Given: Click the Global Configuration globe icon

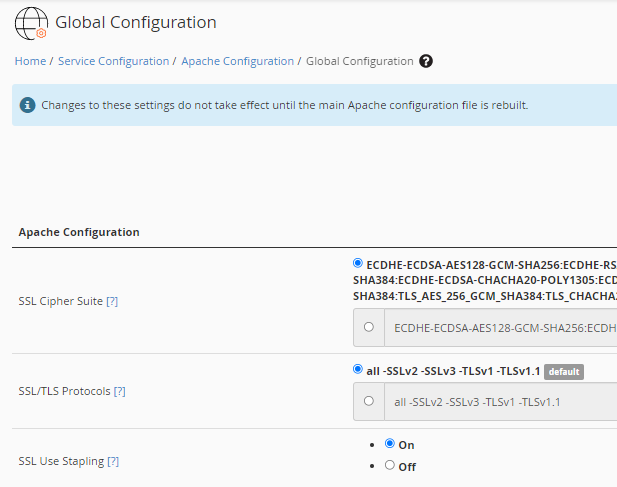Looking at the screenshot, I should 31,22.
